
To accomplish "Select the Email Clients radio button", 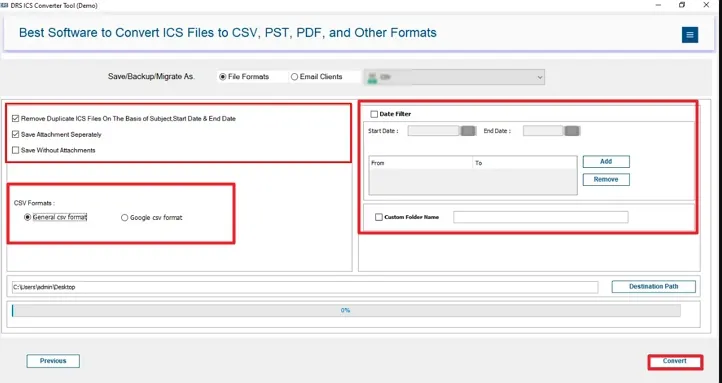I will (x=294, y=77).
